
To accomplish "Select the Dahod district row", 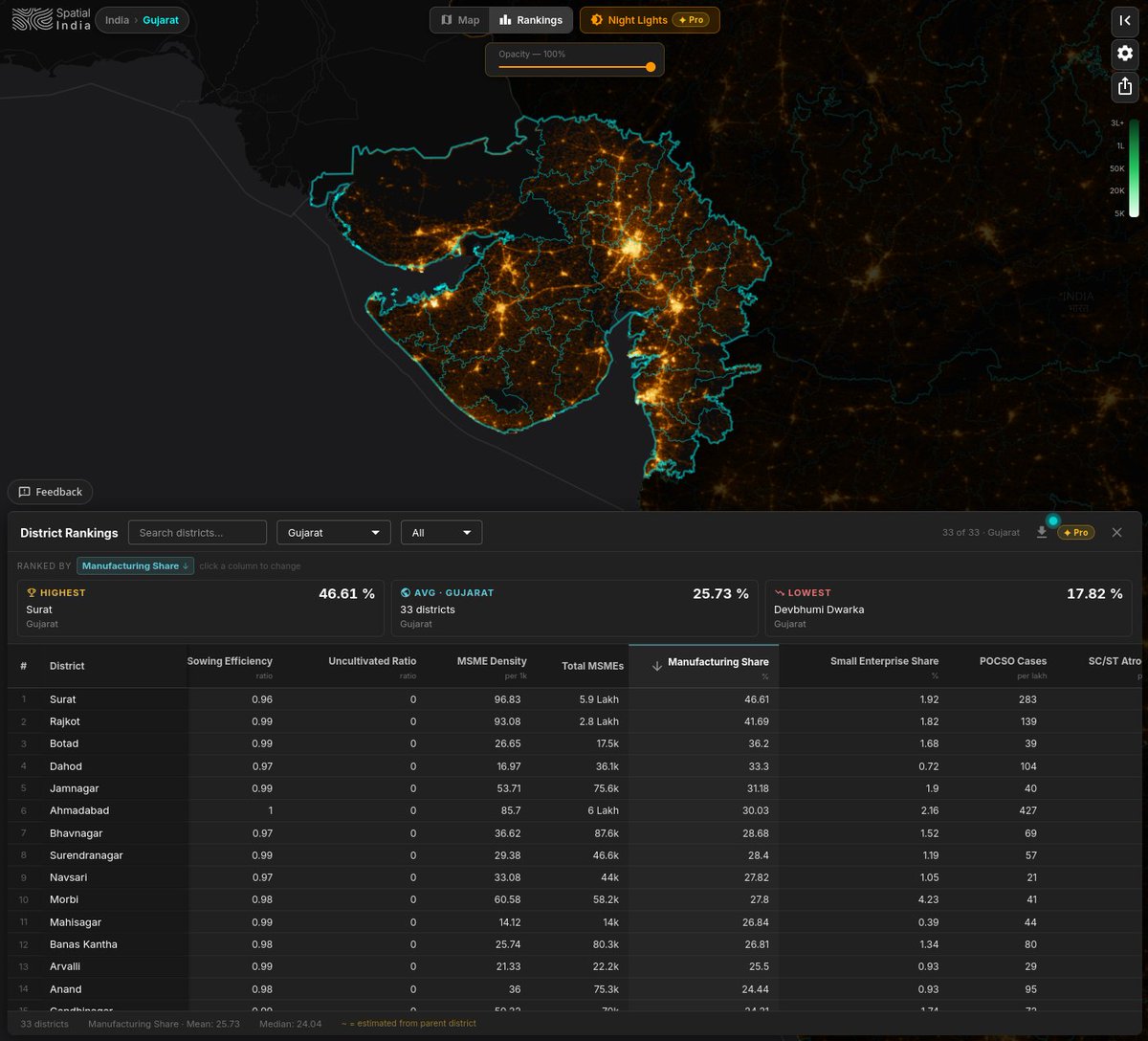I will point(574,766).
